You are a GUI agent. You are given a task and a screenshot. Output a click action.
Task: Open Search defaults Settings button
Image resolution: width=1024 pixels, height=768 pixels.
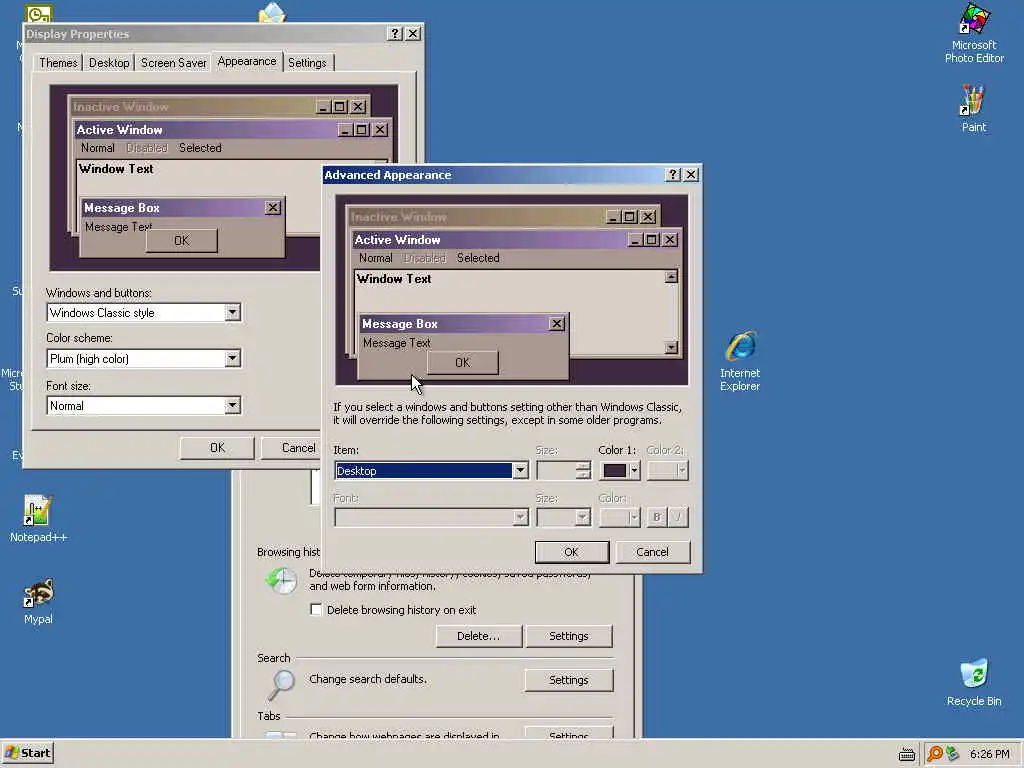click(x=569, y=680)
